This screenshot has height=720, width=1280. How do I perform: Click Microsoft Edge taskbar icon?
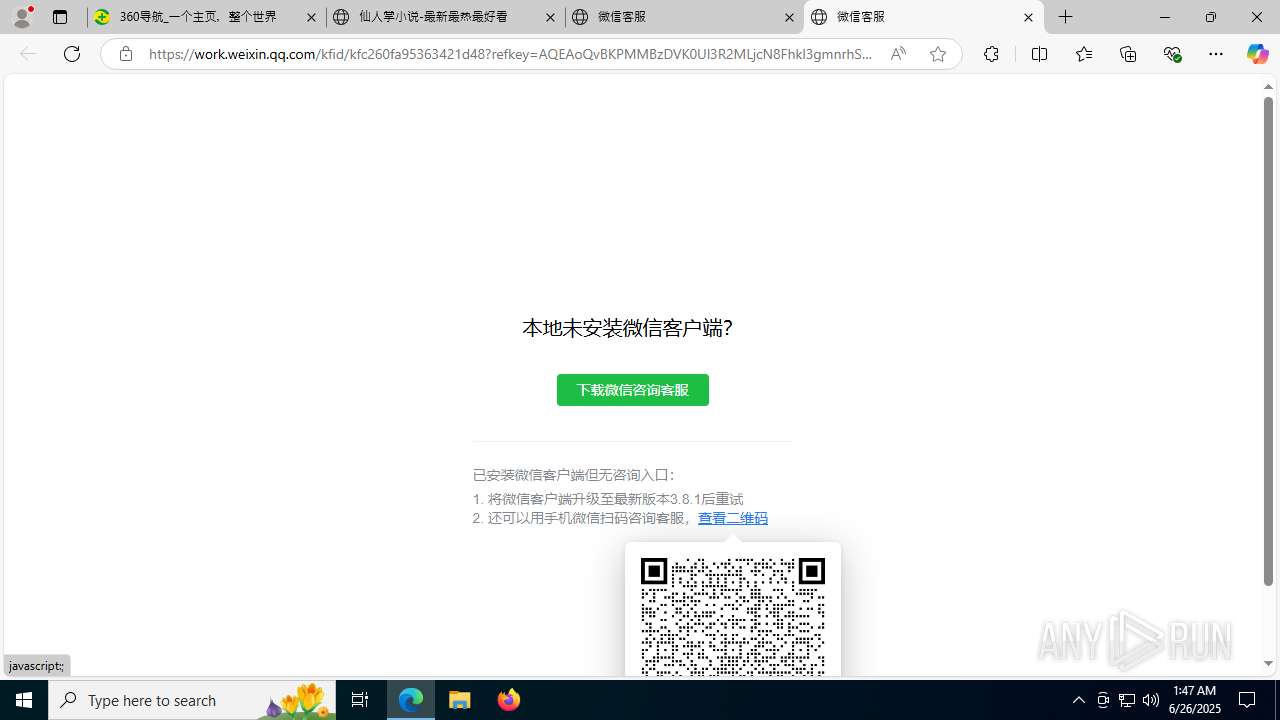[411, 700]
